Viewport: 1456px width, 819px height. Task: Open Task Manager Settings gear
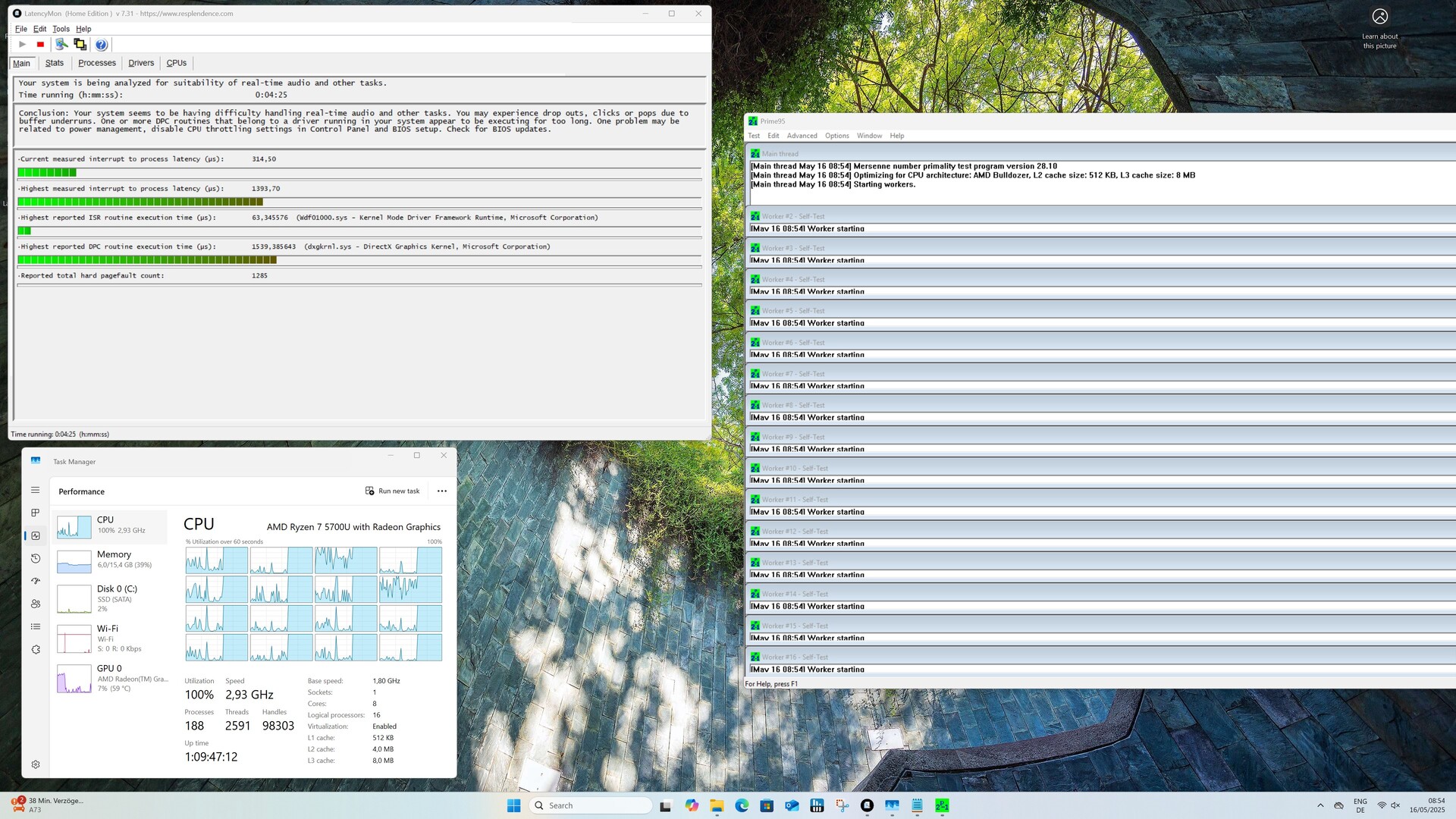click(x=36, y=764)
